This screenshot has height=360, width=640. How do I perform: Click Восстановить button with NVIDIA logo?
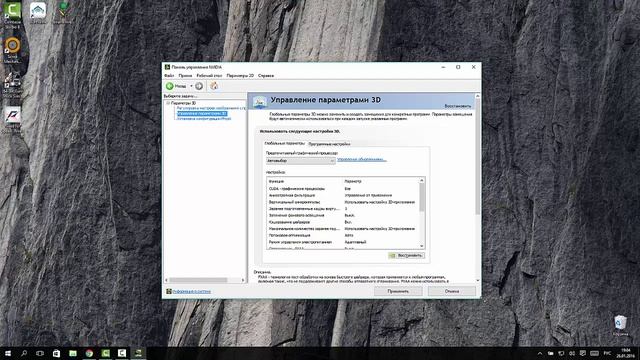pos(406,256)
